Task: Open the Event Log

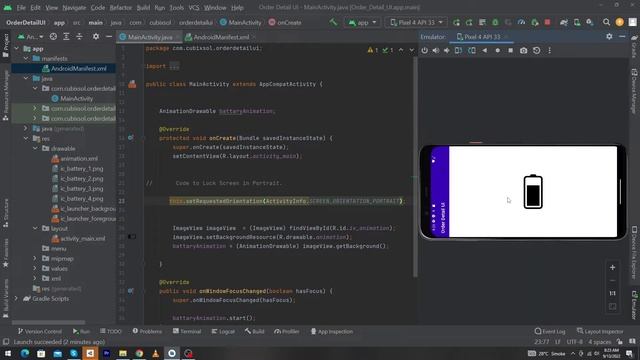Action: point(550,331)
